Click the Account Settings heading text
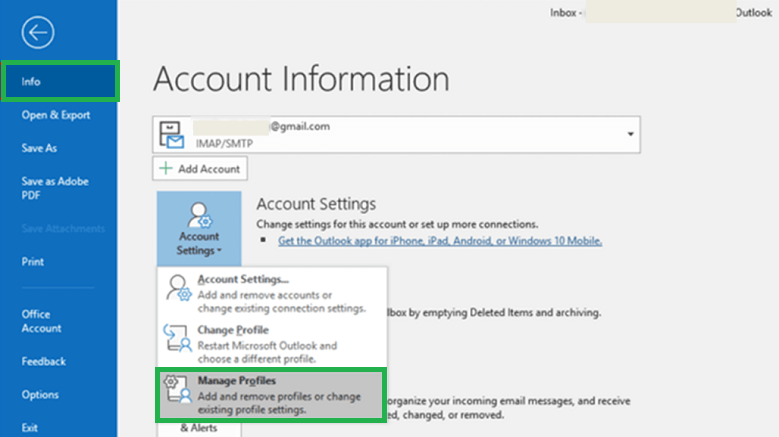The image size is (779, 437). [x=316, y=204]
